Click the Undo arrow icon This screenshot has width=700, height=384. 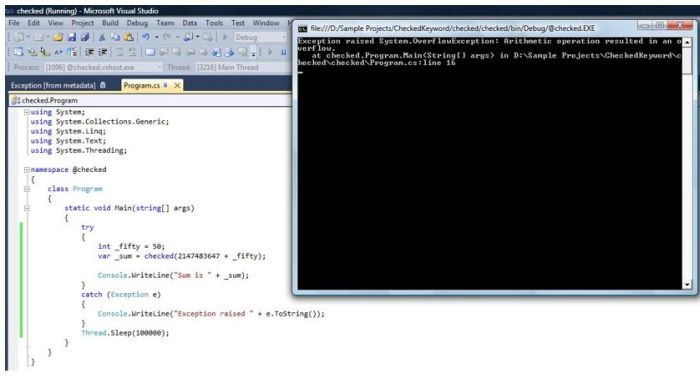click(x=146, y=37)
